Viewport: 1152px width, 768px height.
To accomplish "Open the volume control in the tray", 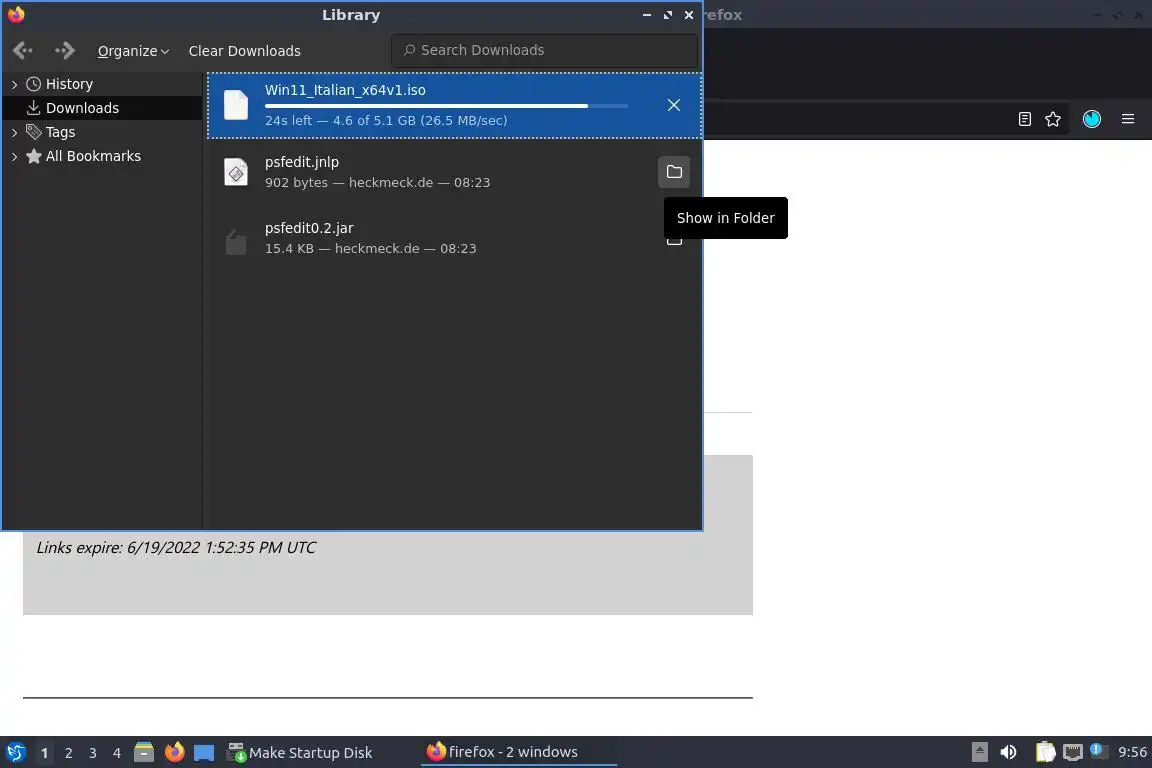I will (1008, 753).
